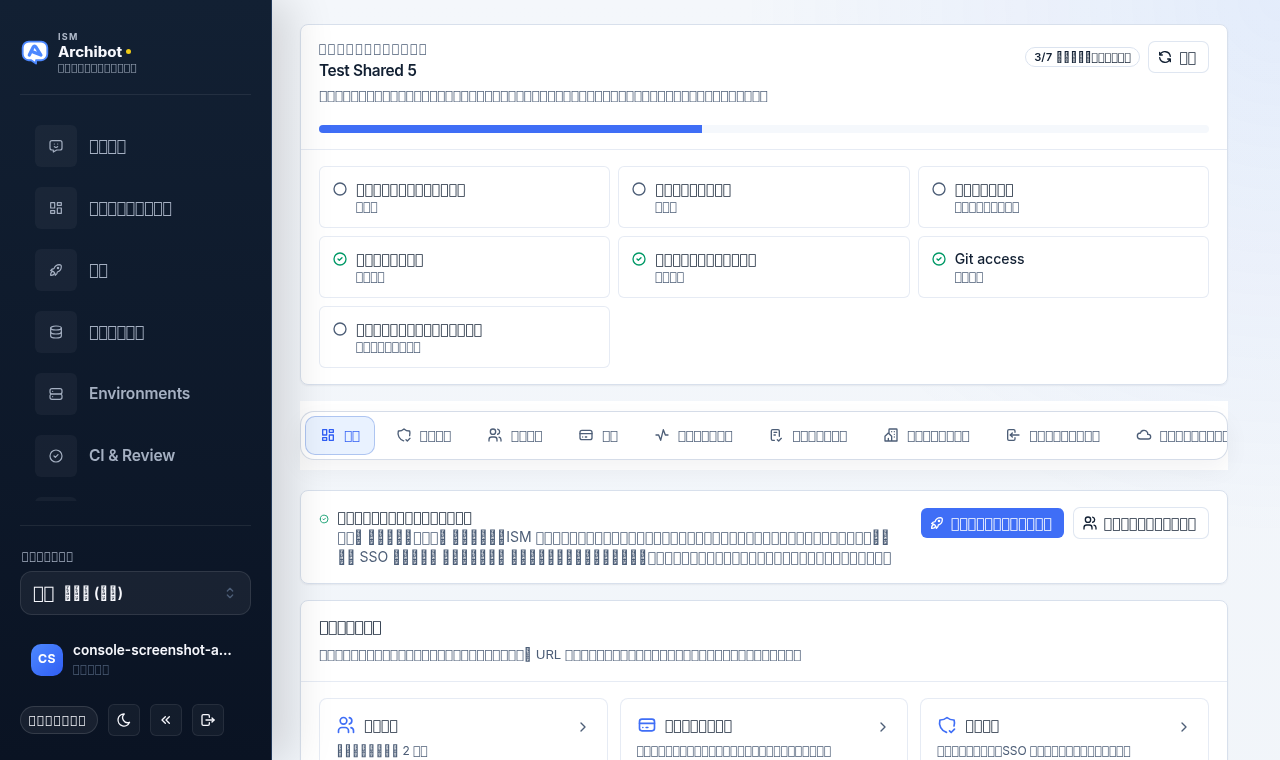Click the Environments server icon
Screen dimensions: 1280x760
click(x=56, y=394)
